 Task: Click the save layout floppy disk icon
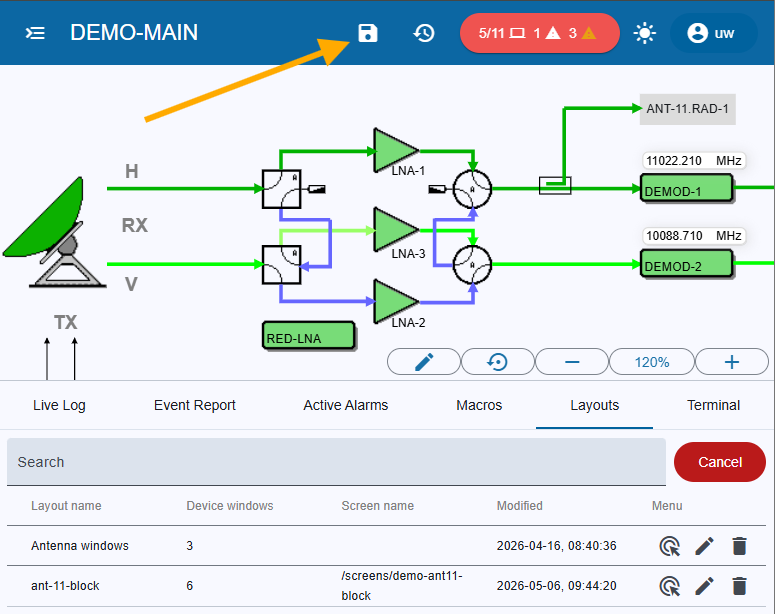coord(367,33)
